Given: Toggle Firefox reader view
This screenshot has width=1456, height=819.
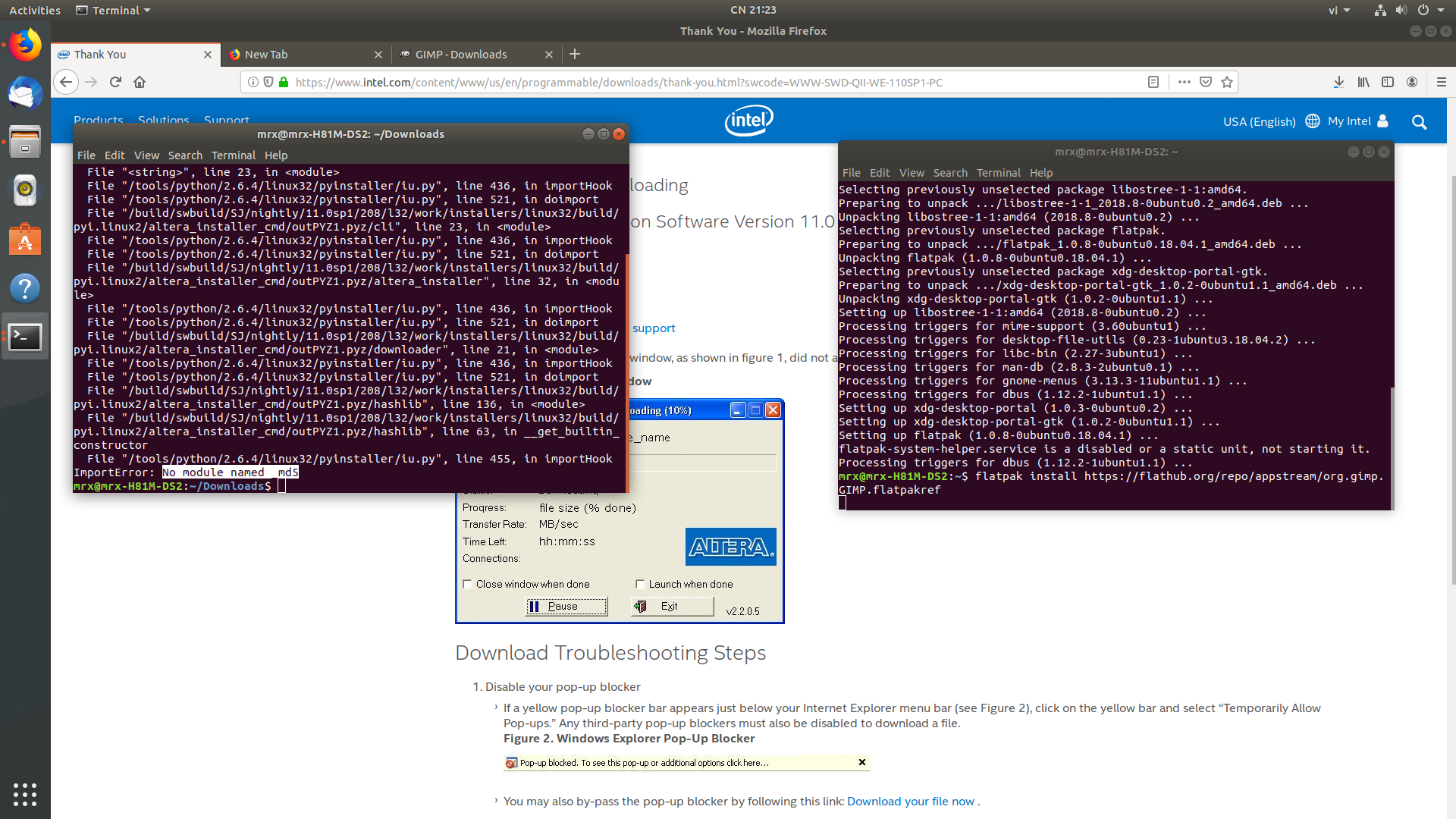Looking at the screenshot, I should pos(1153,82).
